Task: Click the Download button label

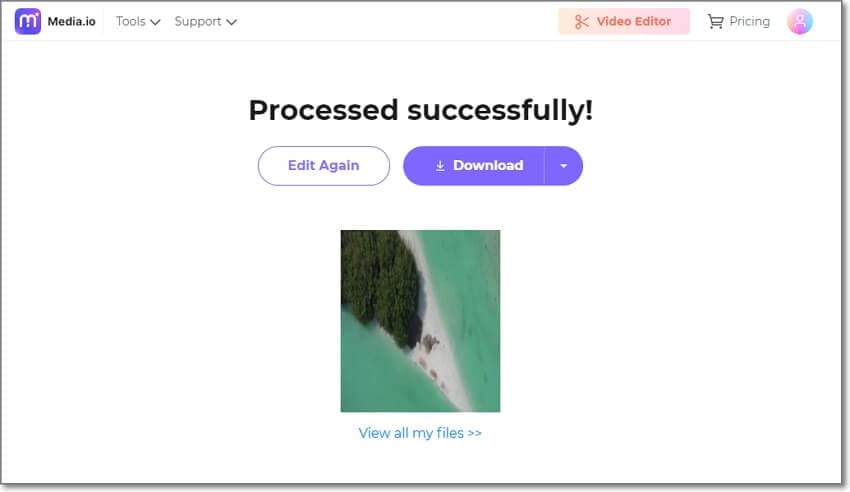Action: (x=488, y=165)
